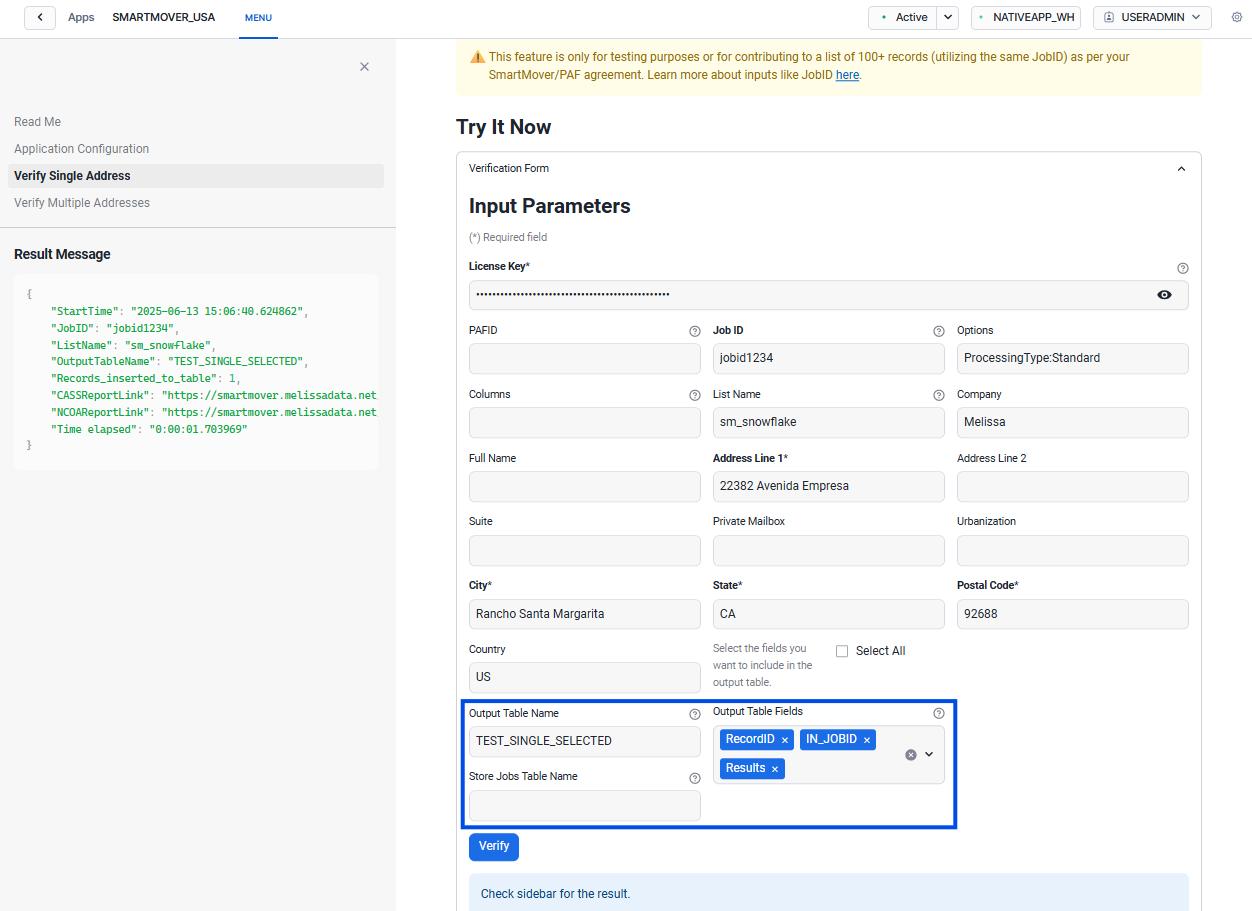Viewport: 1252px width, 911px height.
Task: Open the Read Me page
Action: (38, 122)
